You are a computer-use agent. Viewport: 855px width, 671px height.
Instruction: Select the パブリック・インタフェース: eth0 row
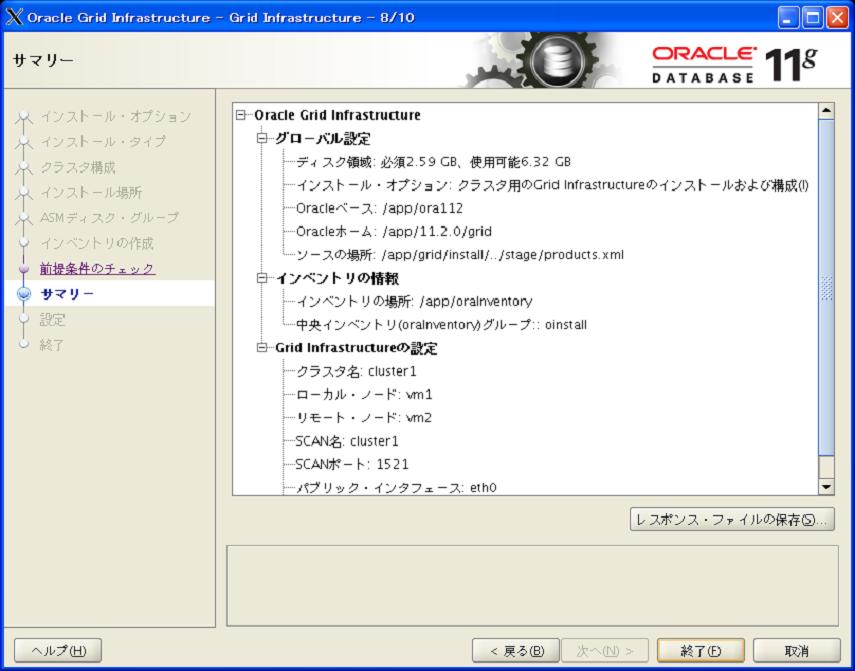tap(396, 488)
